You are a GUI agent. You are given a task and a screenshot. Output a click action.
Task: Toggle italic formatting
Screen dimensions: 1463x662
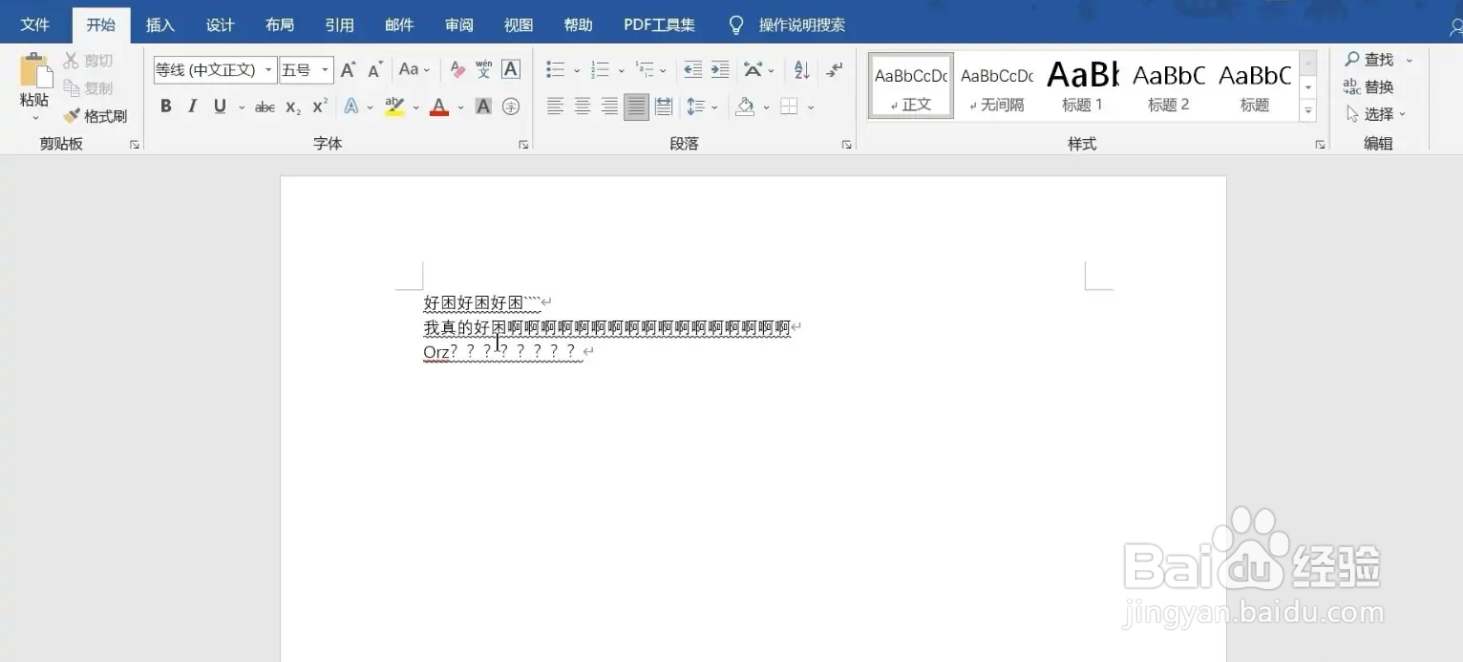[x=192, y=107]
